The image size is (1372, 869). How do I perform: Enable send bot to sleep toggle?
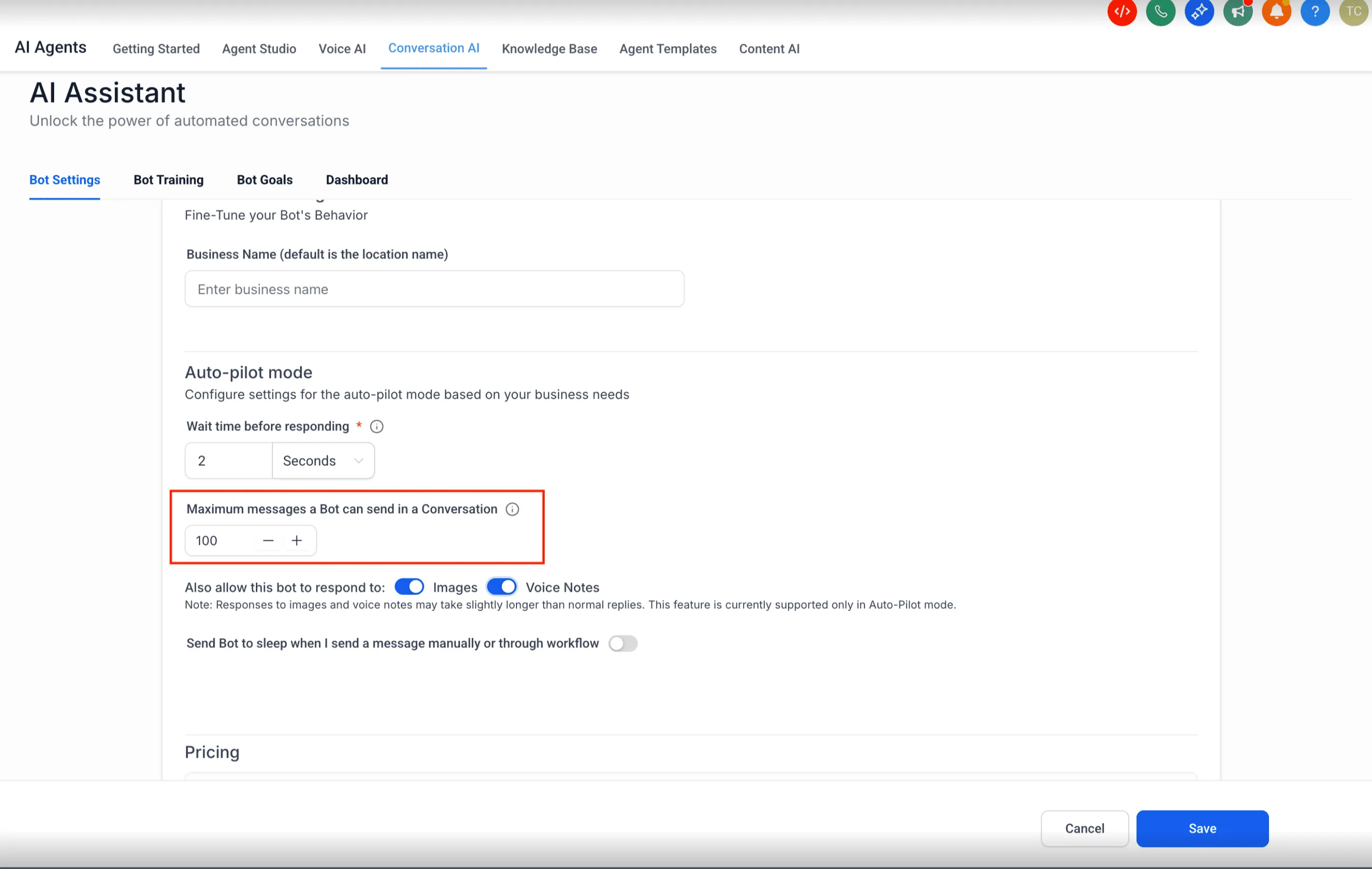click(x=622, y=643)
